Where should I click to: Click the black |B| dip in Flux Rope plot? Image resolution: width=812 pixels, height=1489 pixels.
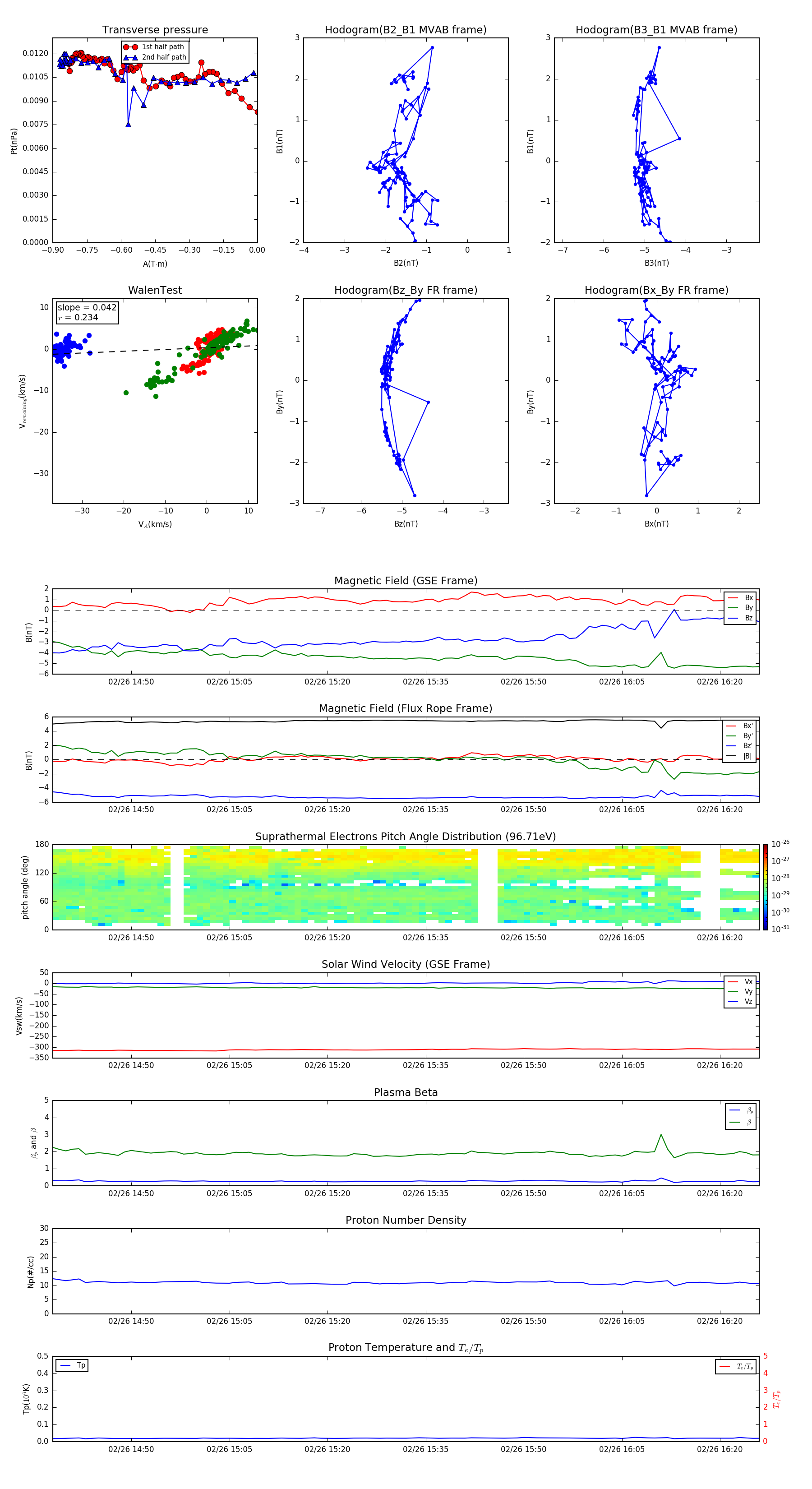[x=661, y=727]
